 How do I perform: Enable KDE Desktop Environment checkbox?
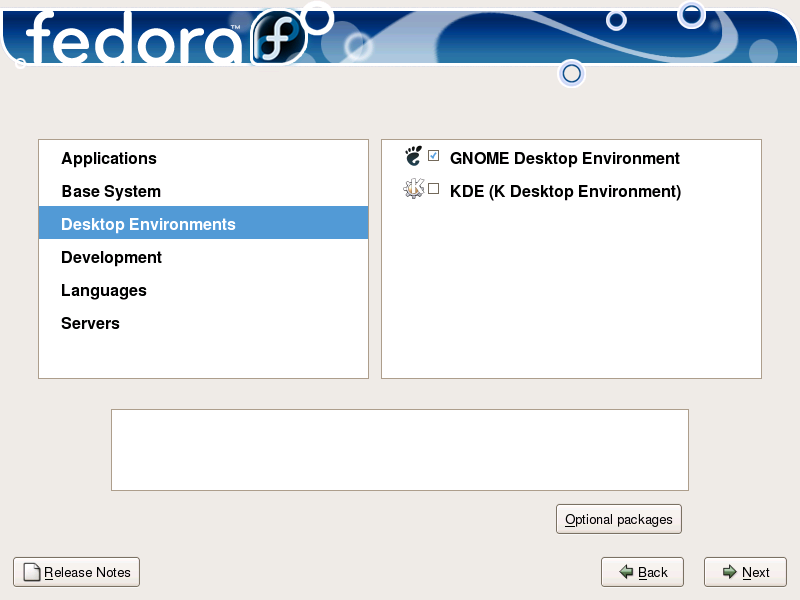pyautogui.click(x=434, y=189)
